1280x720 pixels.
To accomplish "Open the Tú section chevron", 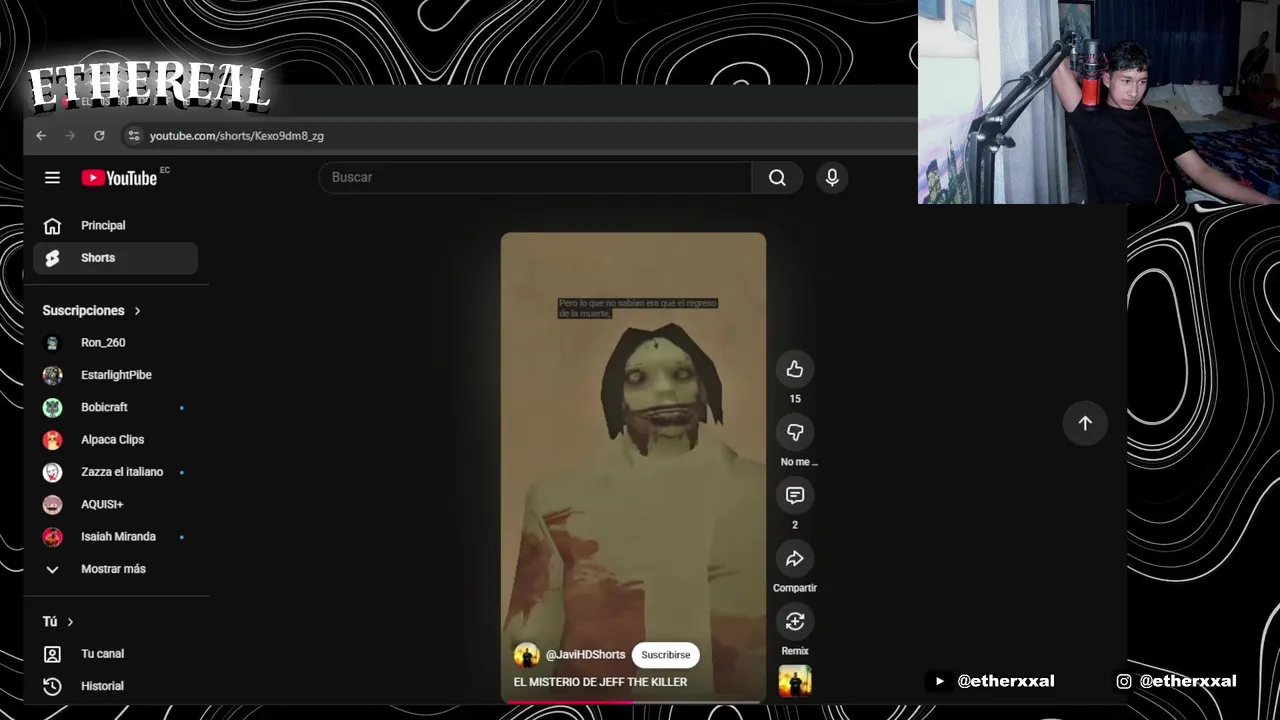I will [x=70, y=622].
